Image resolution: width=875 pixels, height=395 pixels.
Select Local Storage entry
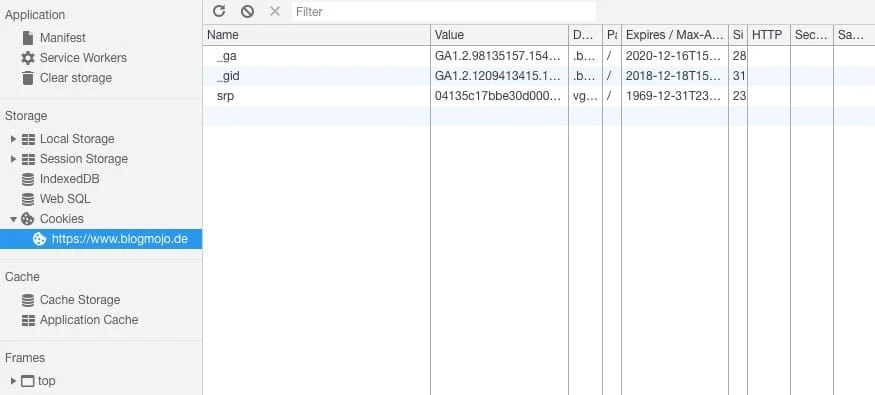click(x=77, y=139)
